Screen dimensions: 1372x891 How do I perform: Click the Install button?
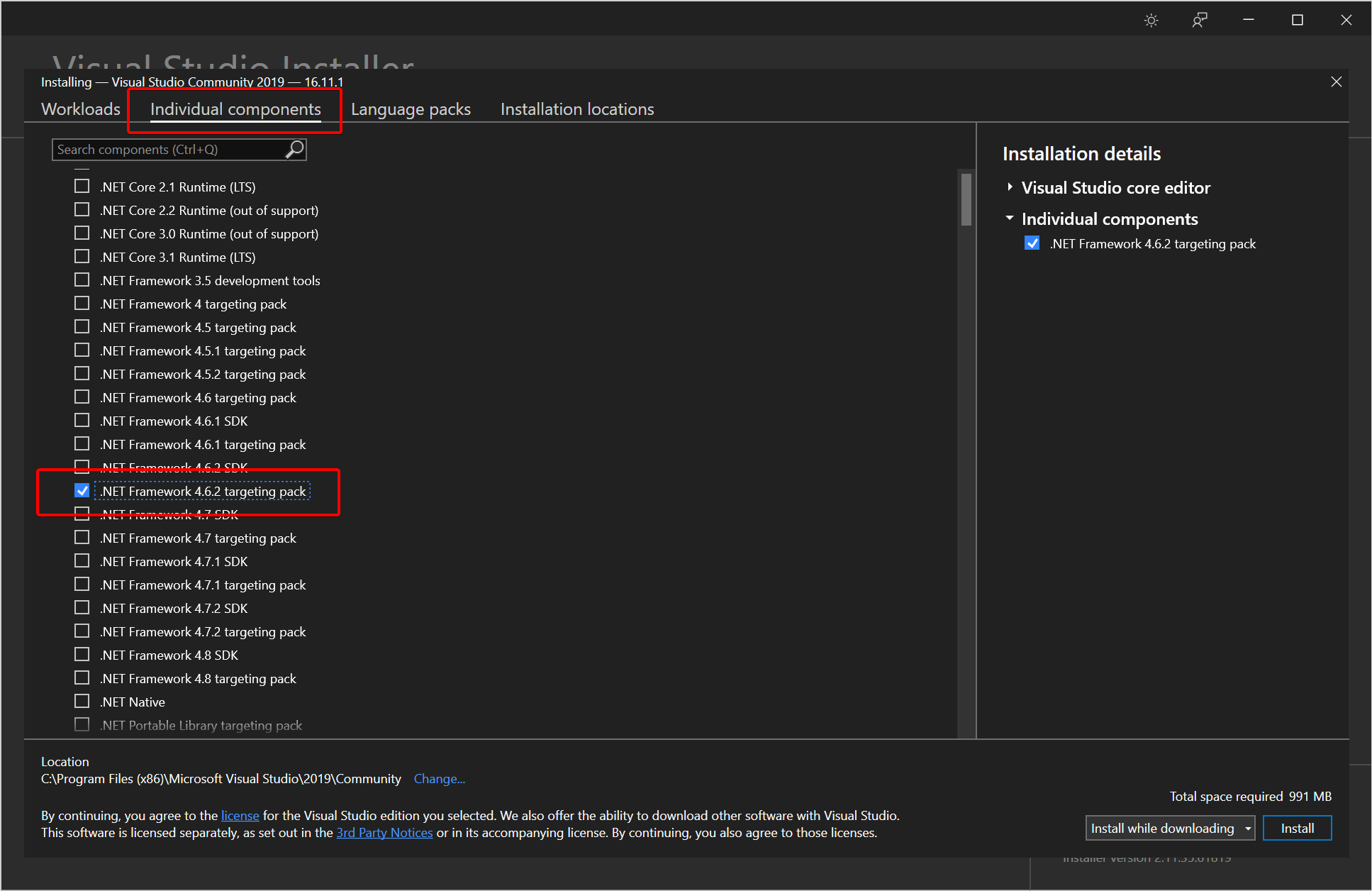[1297, 828]
